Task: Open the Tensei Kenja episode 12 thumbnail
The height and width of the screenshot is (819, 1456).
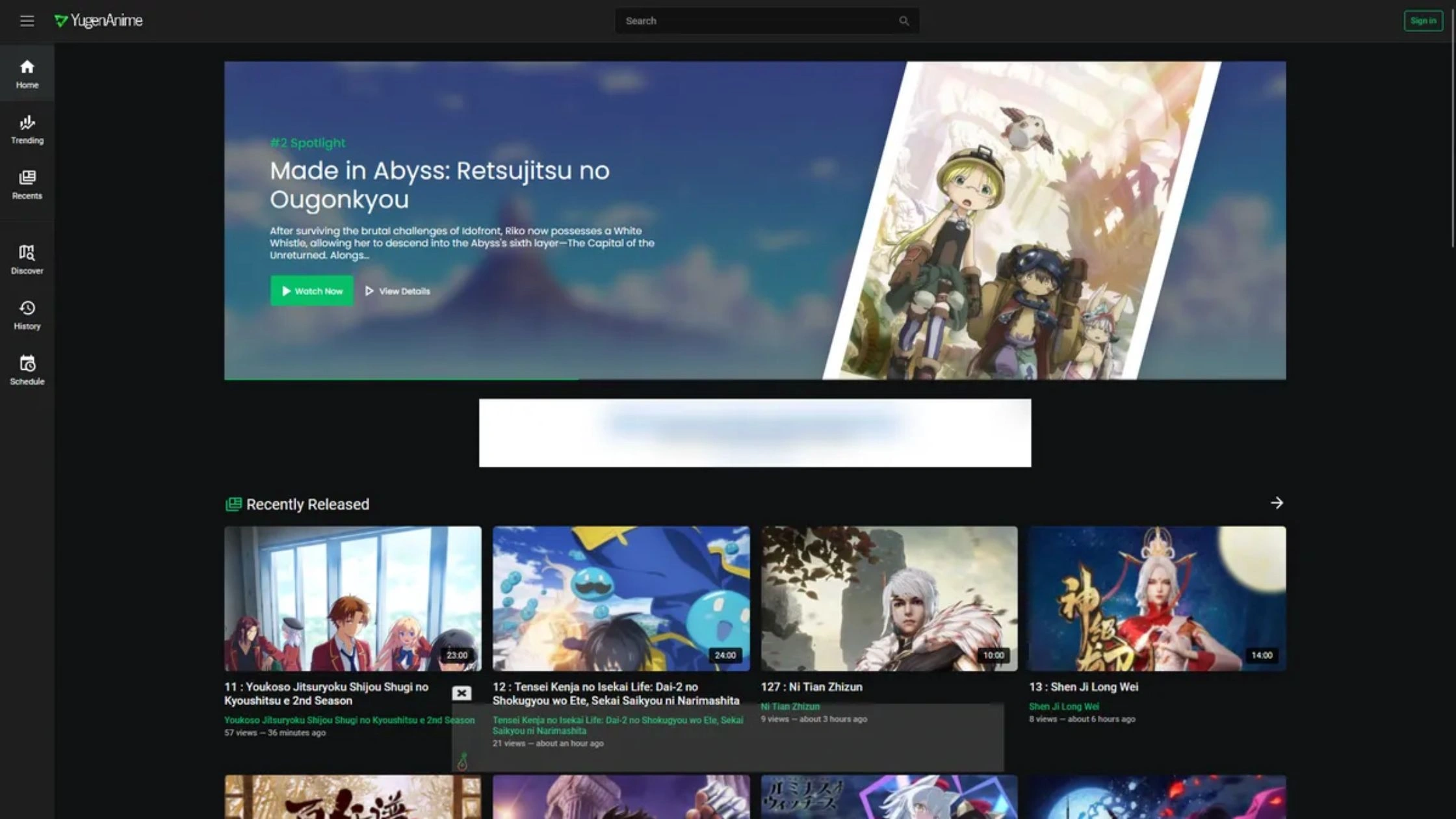Action: (x=620, y=599)
